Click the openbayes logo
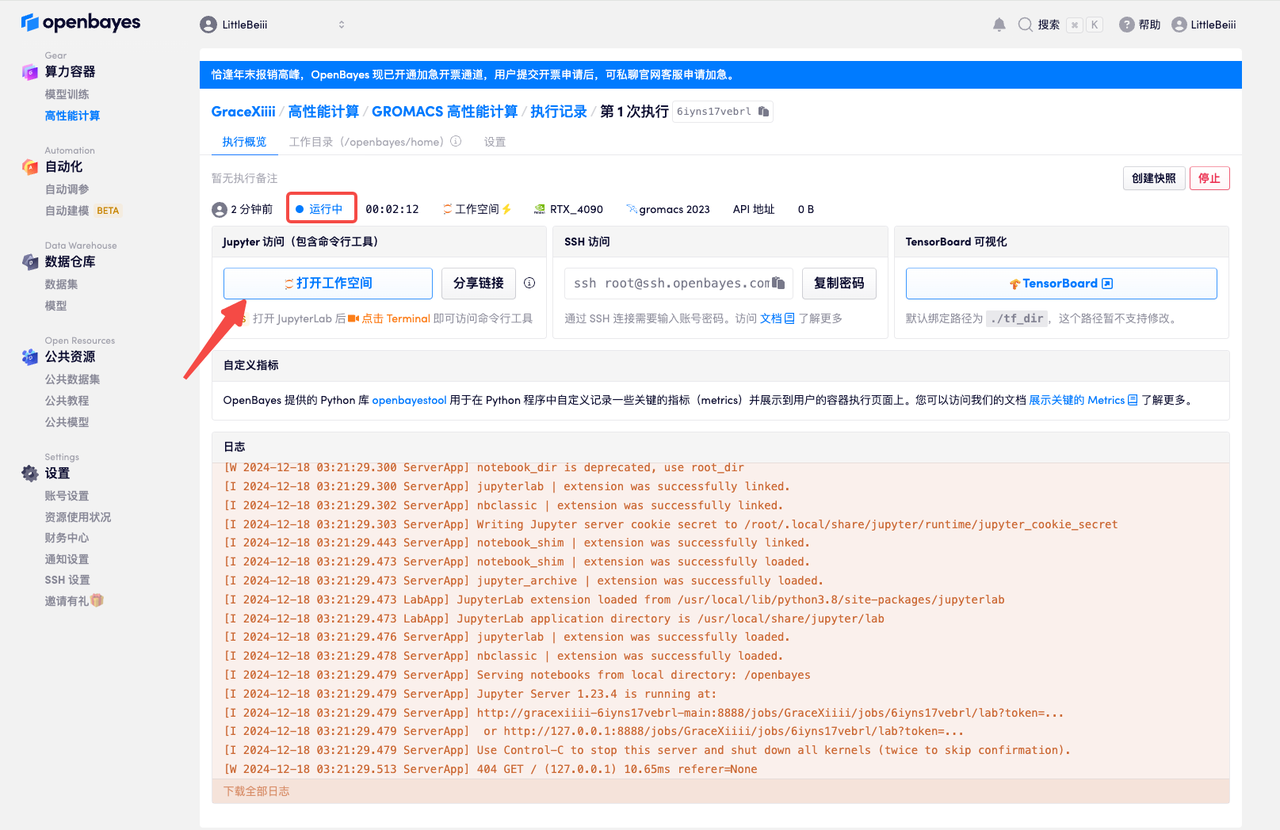 (x=81, y=23)
